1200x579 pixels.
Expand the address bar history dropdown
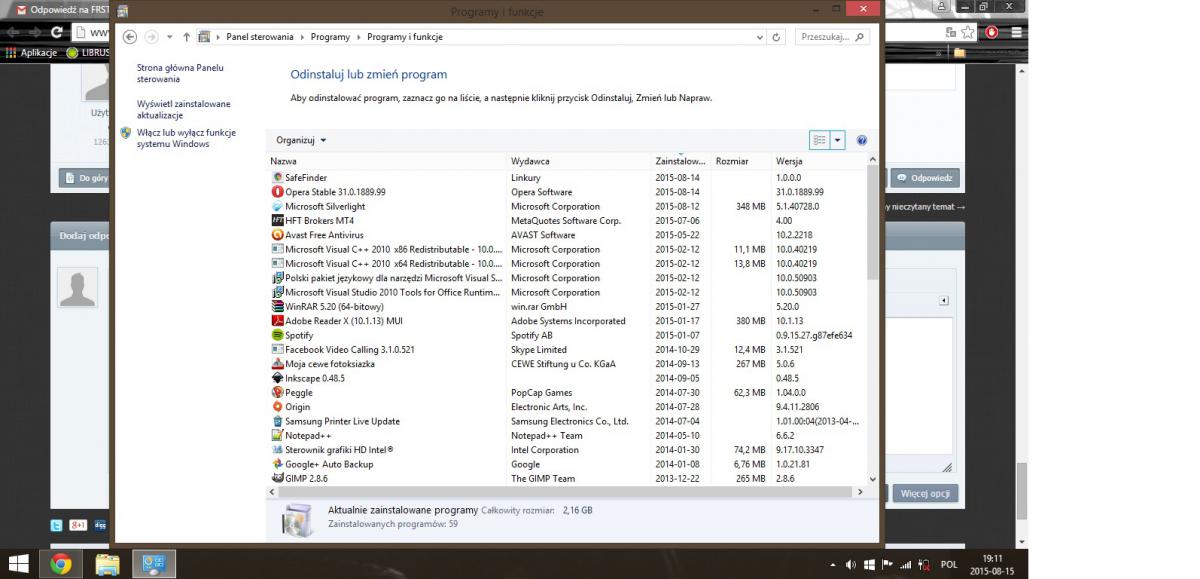[760, 37]
